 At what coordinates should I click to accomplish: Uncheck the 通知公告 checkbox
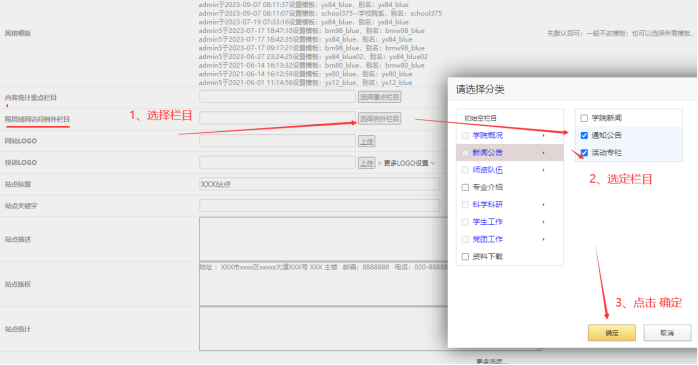tap(584, 135)
